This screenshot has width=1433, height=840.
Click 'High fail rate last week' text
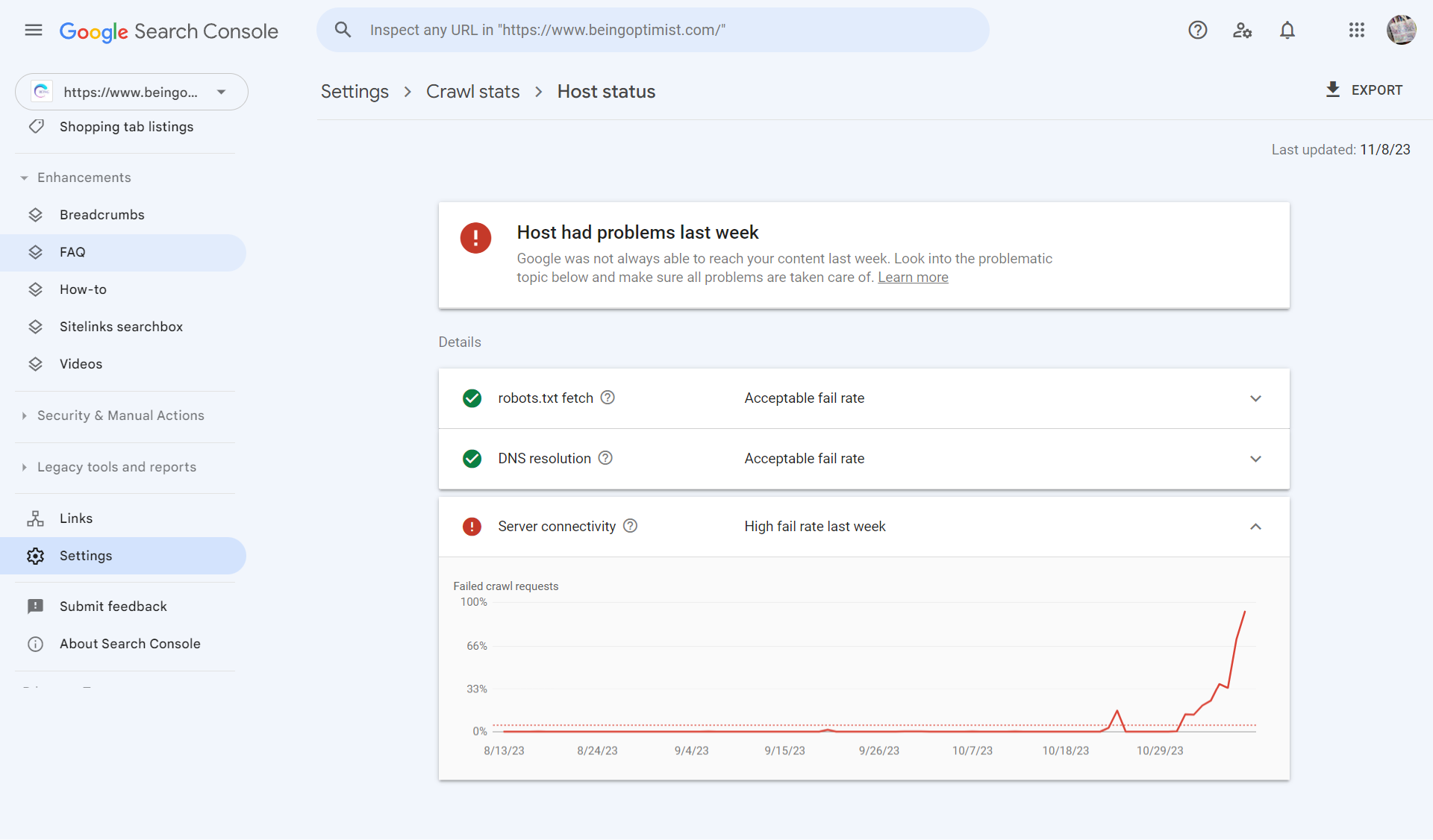(x=815, y=527)
